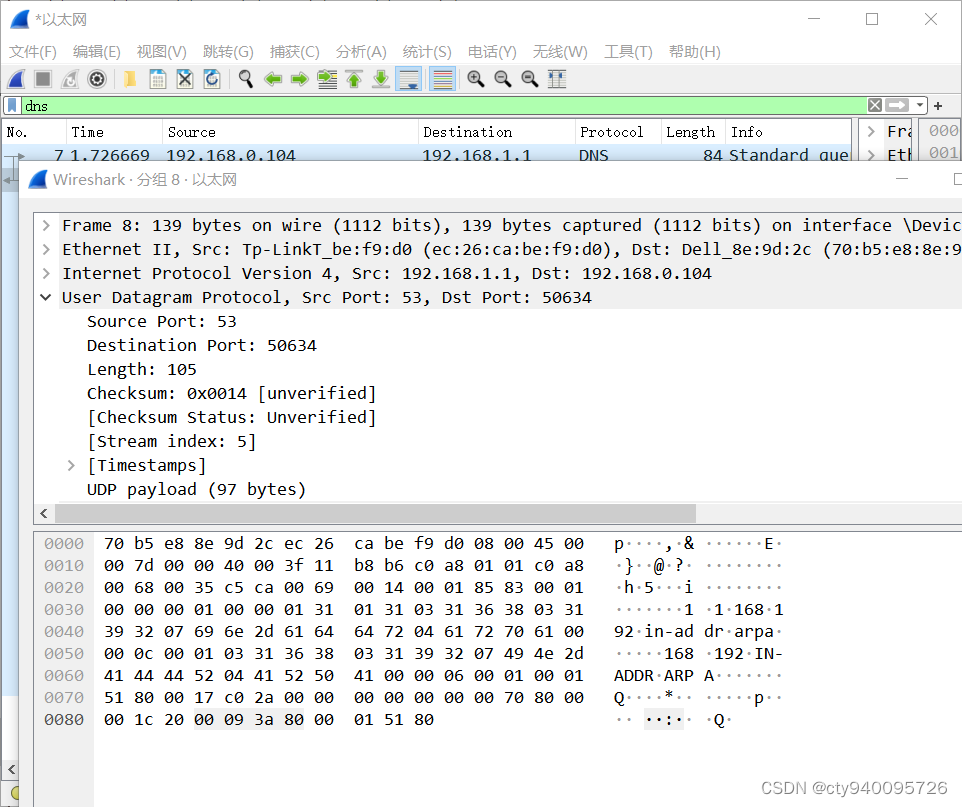The width and height of the screenshot is (962, 807).
Task: Go forward to the next packet
Action: 299,79
